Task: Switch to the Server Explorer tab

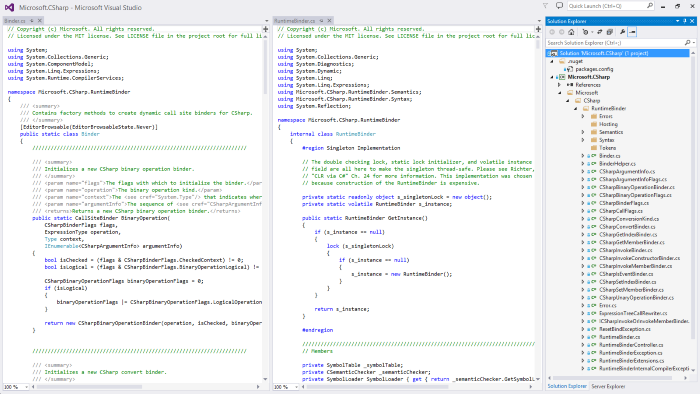Action: click(x=608, y=386)
